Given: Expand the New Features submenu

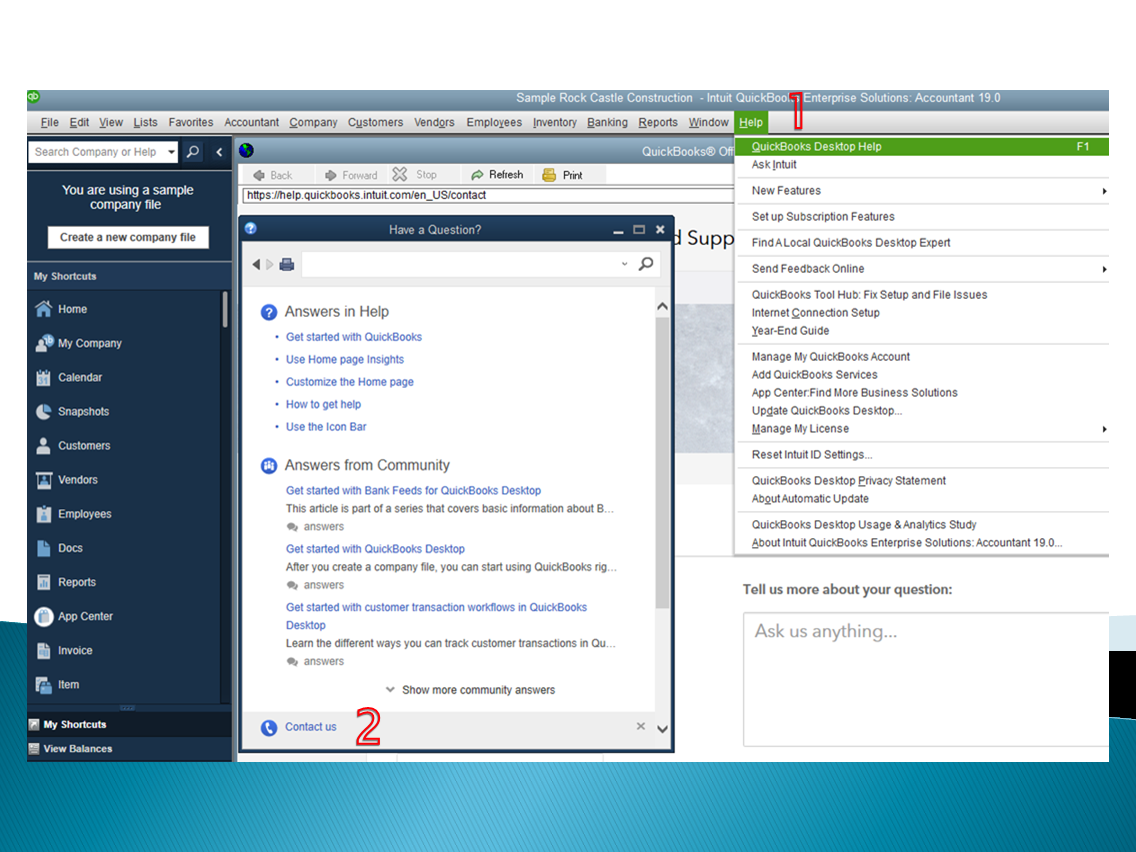Looking at the screenshot, I should tap(1104, 191).
